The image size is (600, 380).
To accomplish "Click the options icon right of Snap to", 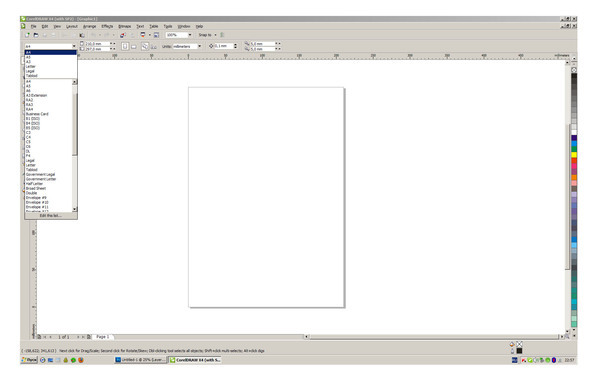I will tap(222, 35).
